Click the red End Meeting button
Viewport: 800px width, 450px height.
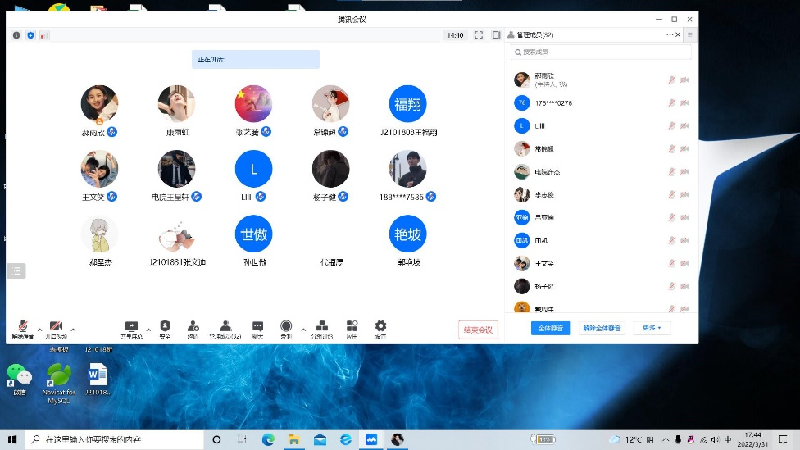[477, 329]
